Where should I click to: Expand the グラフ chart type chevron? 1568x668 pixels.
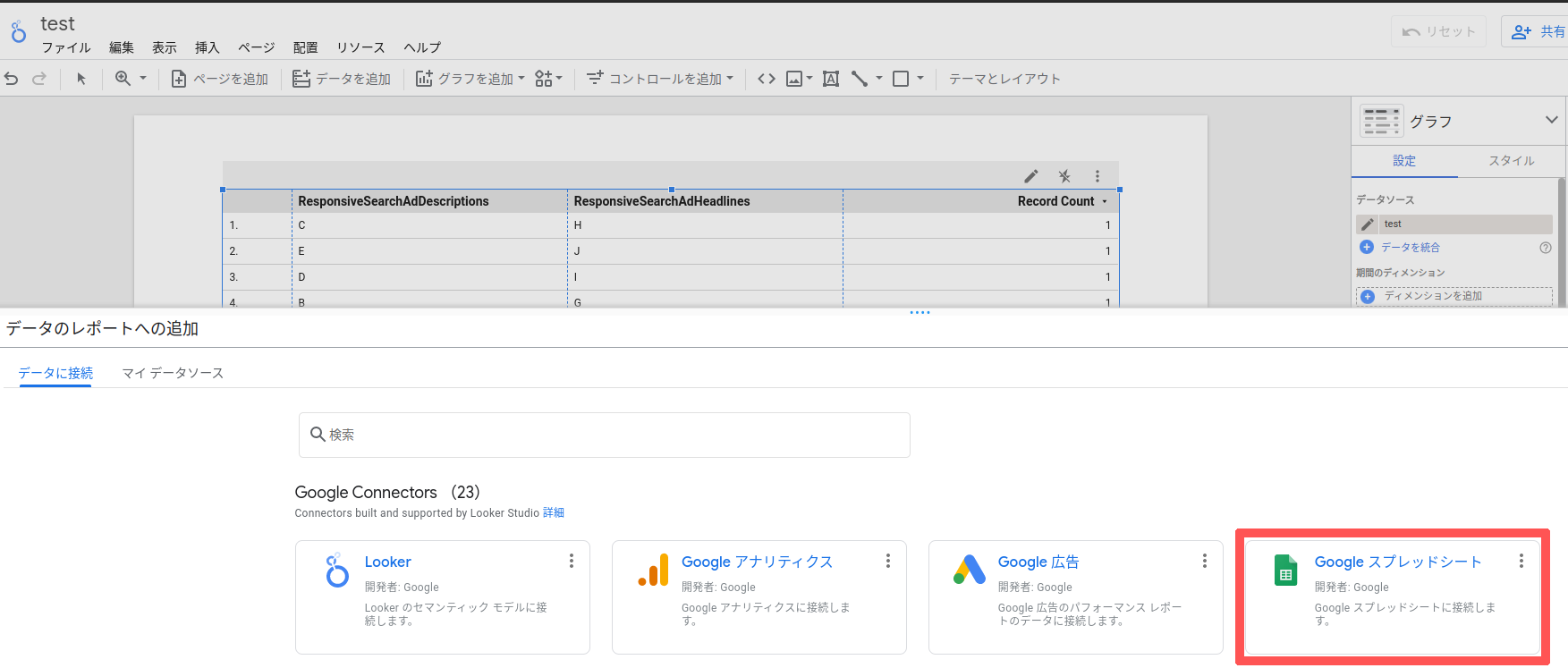[x=1551, y=120]
